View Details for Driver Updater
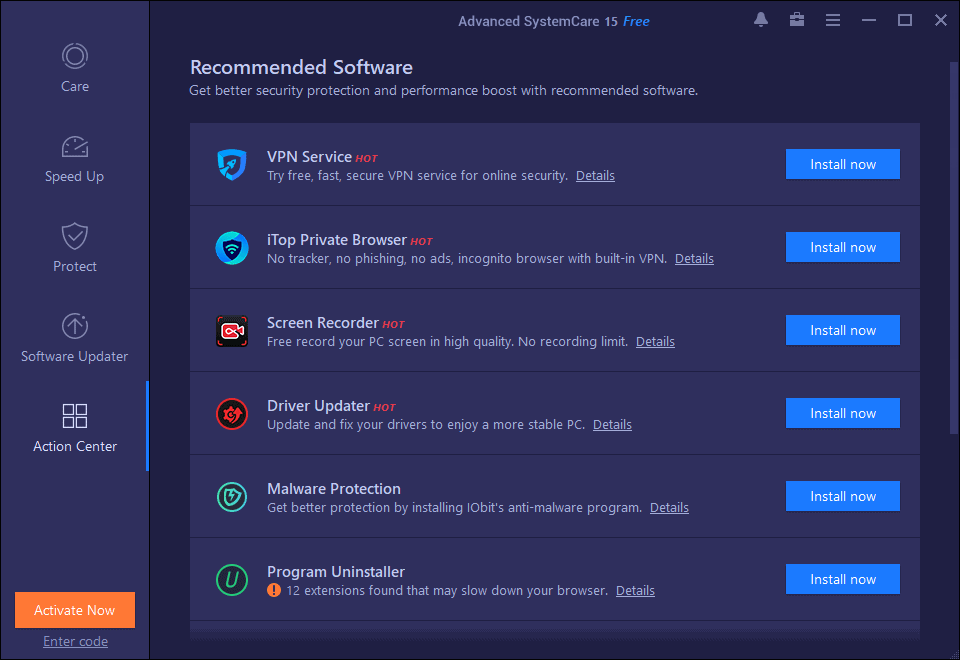 point(612,425)
